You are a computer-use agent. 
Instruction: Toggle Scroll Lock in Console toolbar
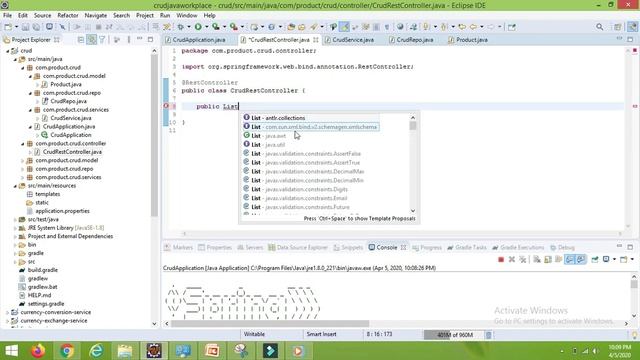click(548, 260)
